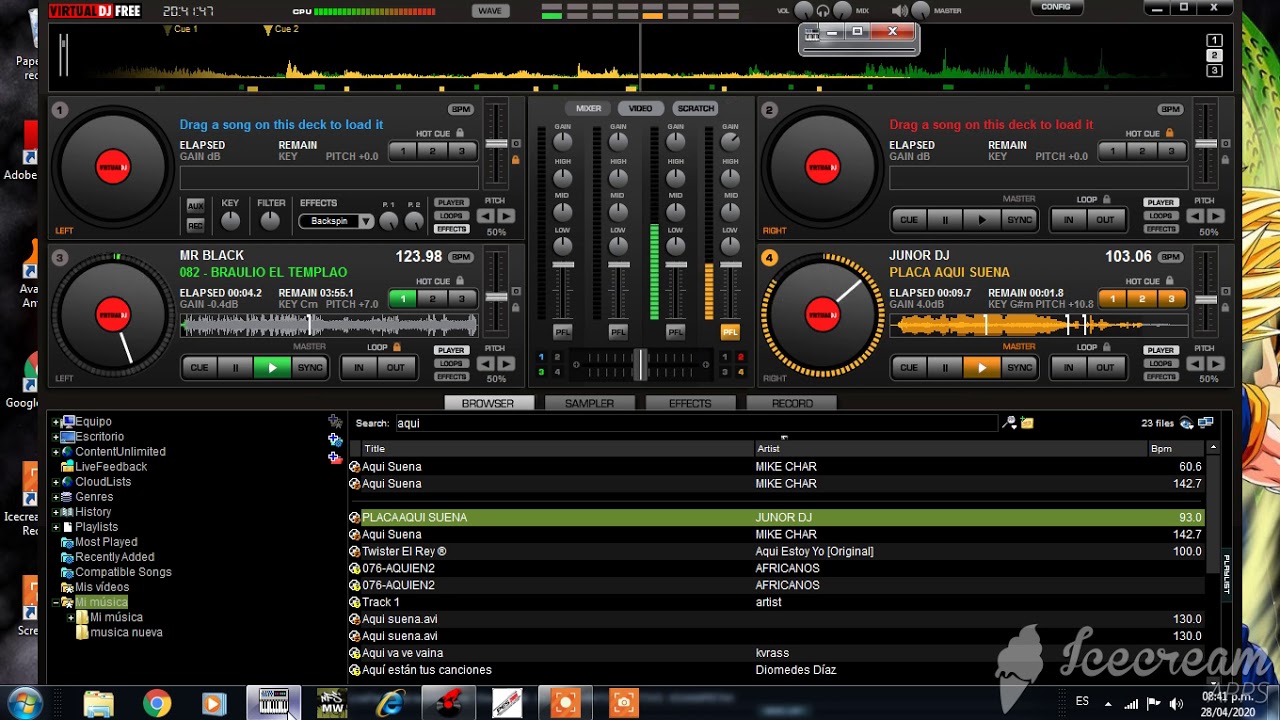Toggle the AUX input on deck 1
The image size is (1280, 720).
[196, 205]
